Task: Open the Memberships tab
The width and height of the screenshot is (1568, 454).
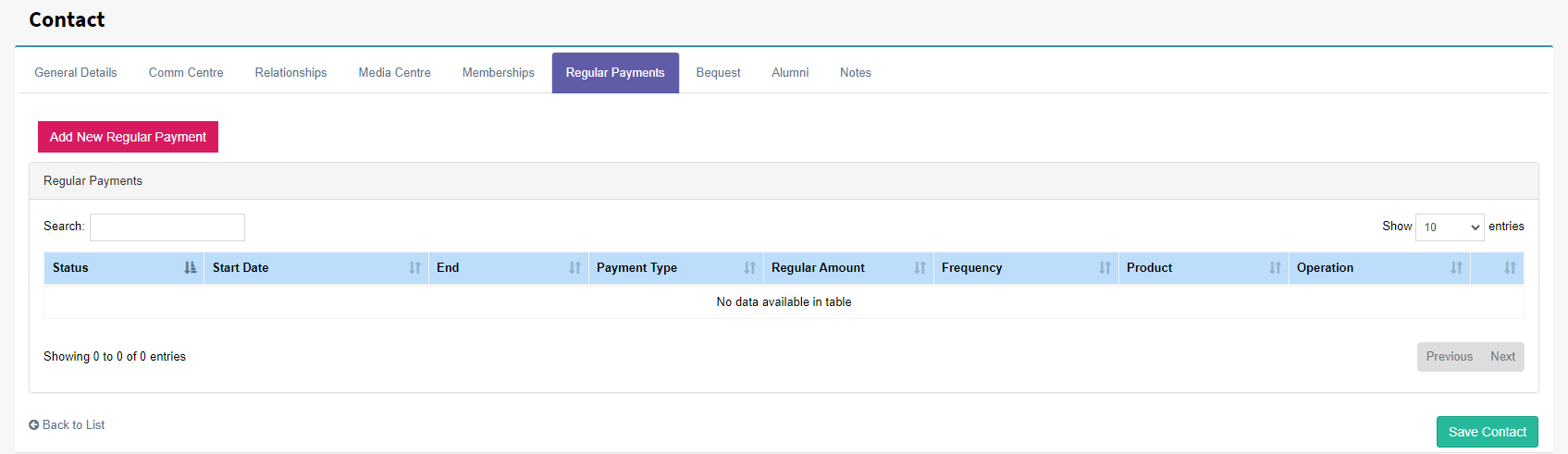Action: pyautogui.click(x=499, y=73)
